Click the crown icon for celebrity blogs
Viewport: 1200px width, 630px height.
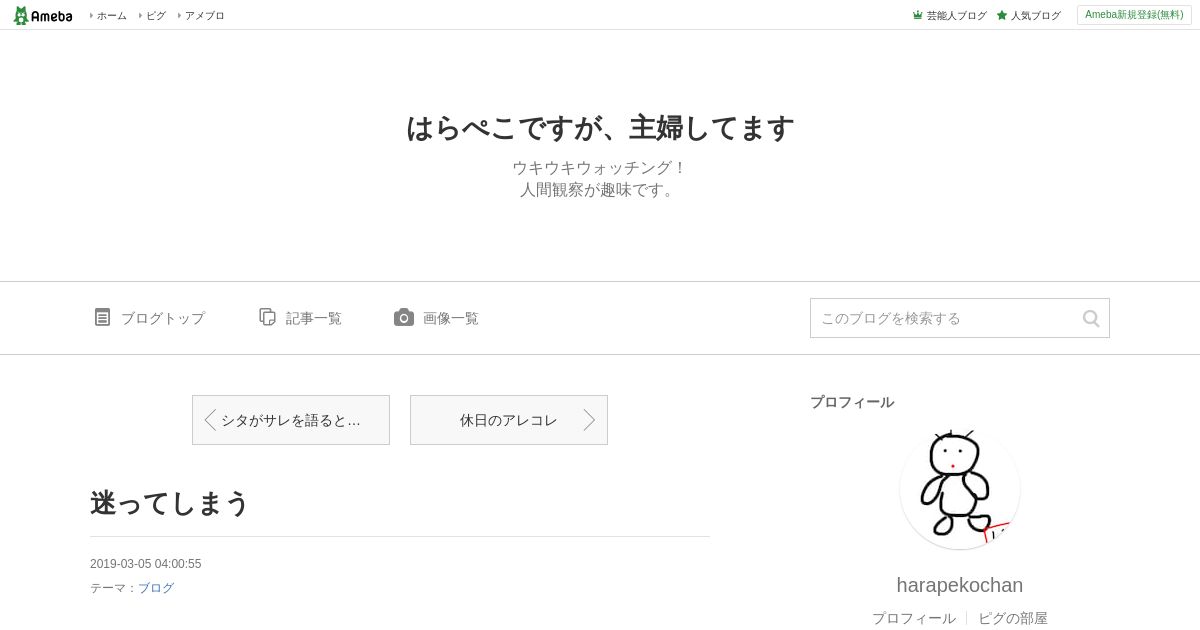917,15
